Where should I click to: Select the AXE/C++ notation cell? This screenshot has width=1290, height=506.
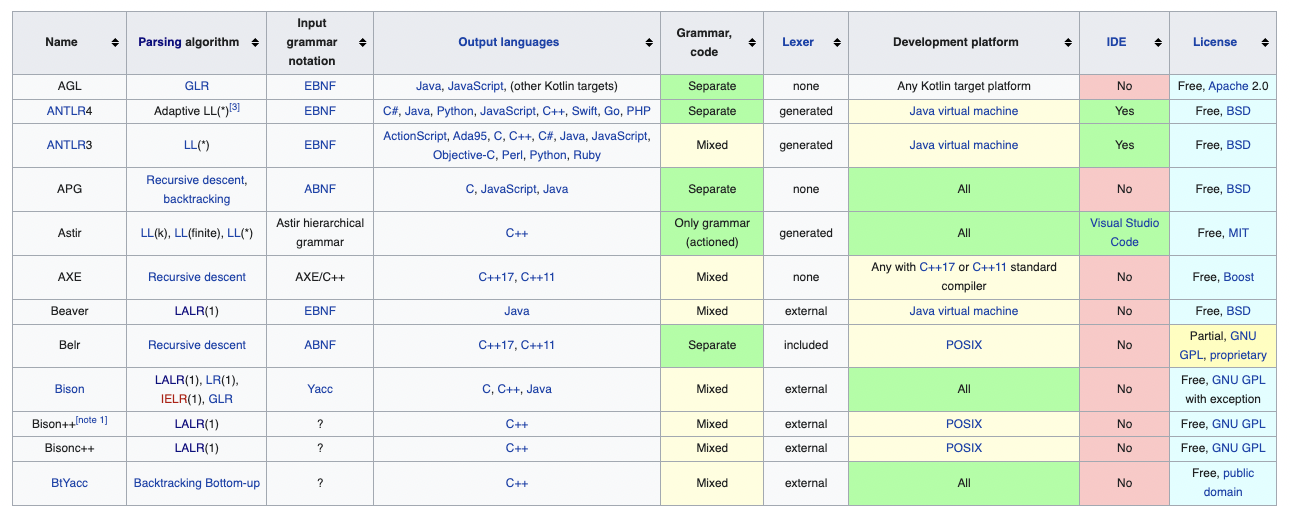[320, 277]
